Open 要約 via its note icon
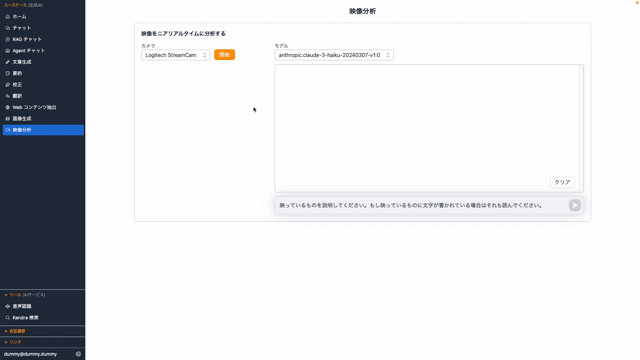This screenshot has width=640, height=360. [7, 73]
